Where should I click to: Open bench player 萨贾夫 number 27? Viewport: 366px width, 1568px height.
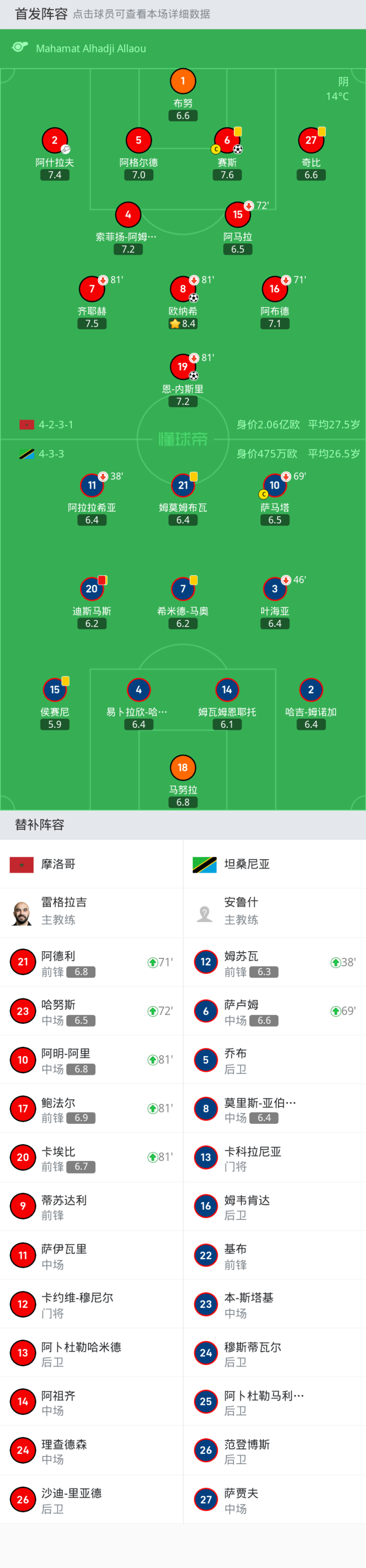[274, 1499]
